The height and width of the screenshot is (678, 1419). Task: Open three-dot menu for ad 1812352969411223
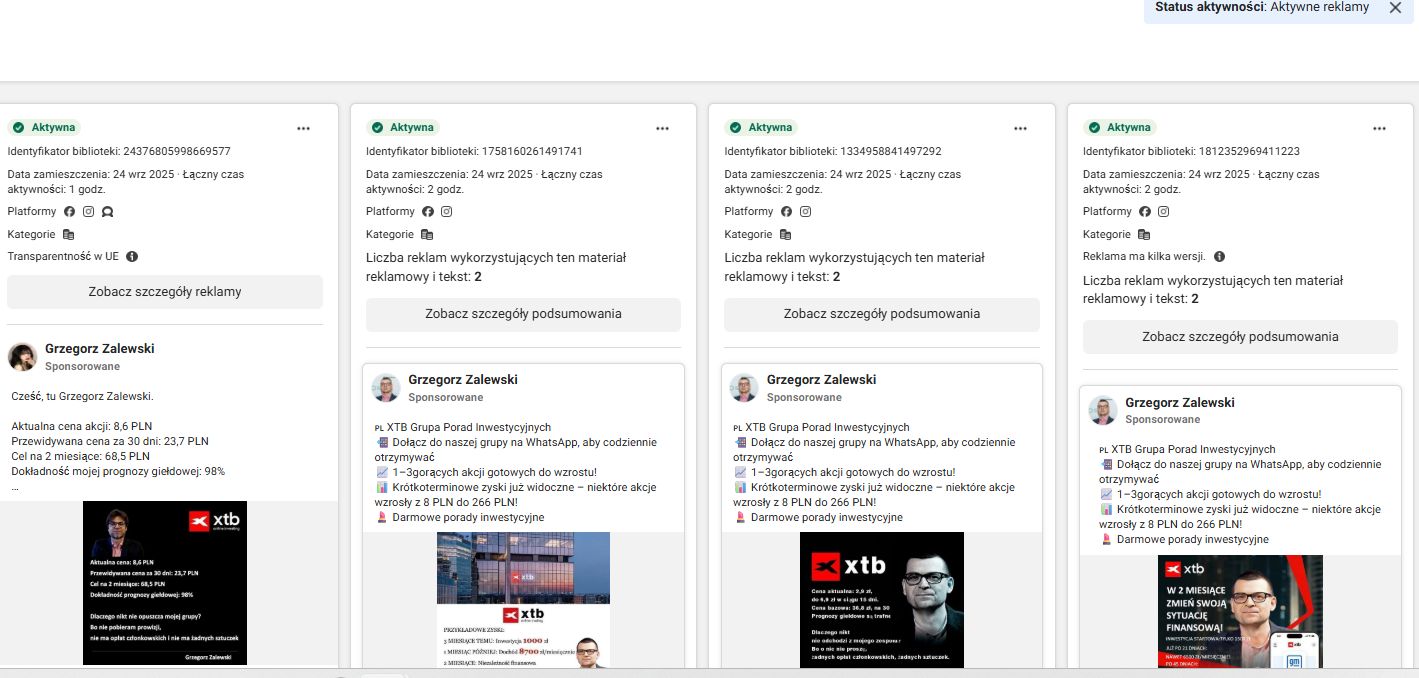pos(1379,128)
